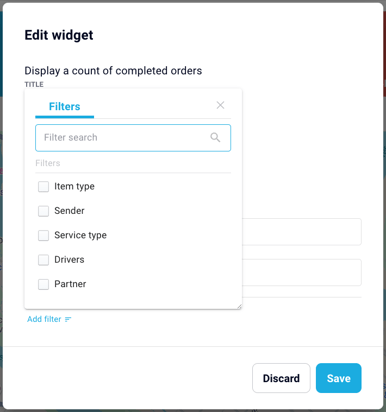Viewport: 386px width, 412px height.
Task: Check the Item type checkbox
Action: [43, 187]
